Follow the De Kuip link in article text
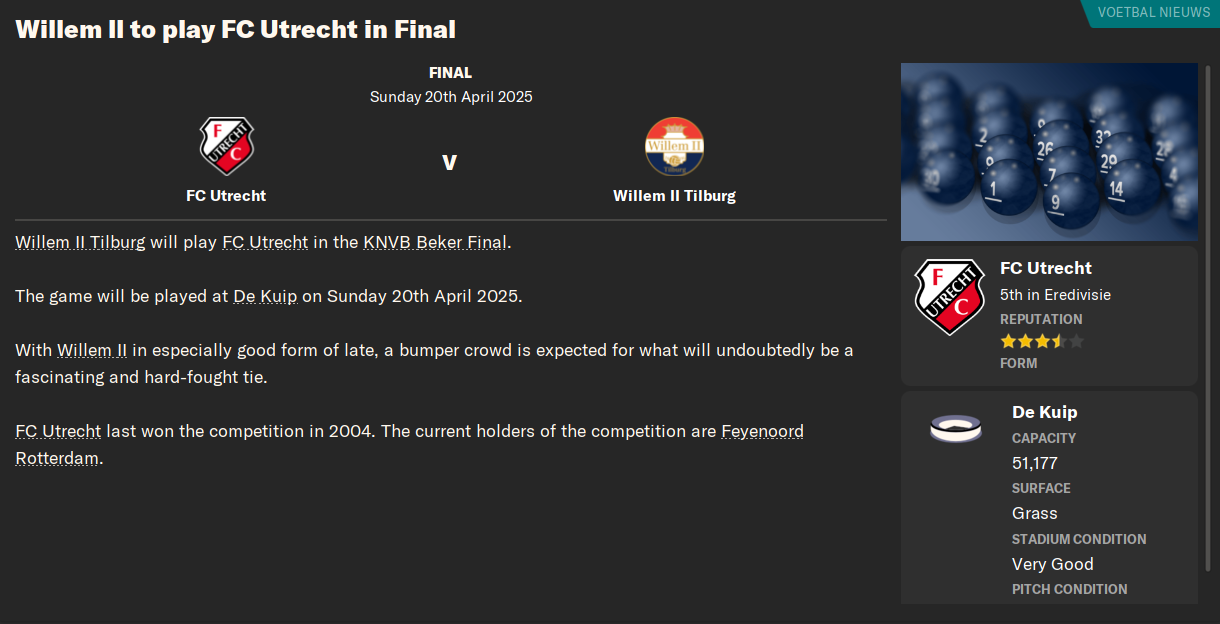Screen dimensions: 1220x624 [265, 296]
